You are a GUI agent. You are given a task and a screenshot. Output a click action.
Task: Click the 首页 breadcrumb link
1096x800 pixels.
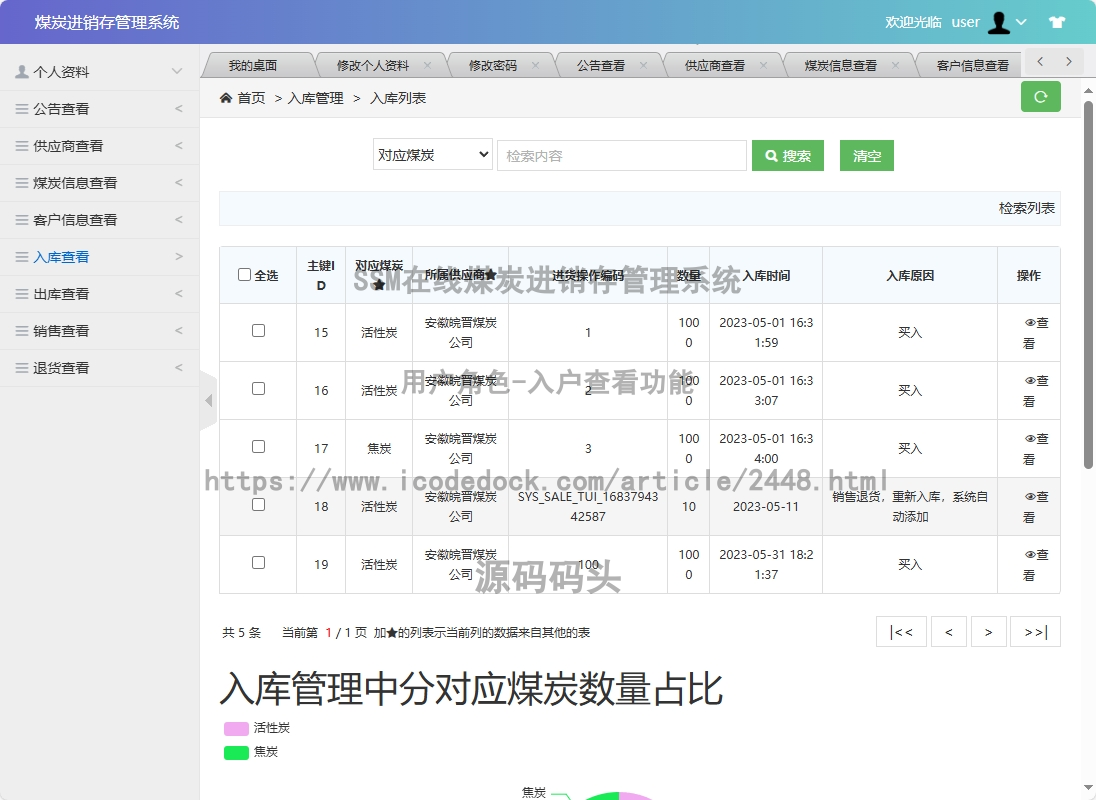click(252, 99)
